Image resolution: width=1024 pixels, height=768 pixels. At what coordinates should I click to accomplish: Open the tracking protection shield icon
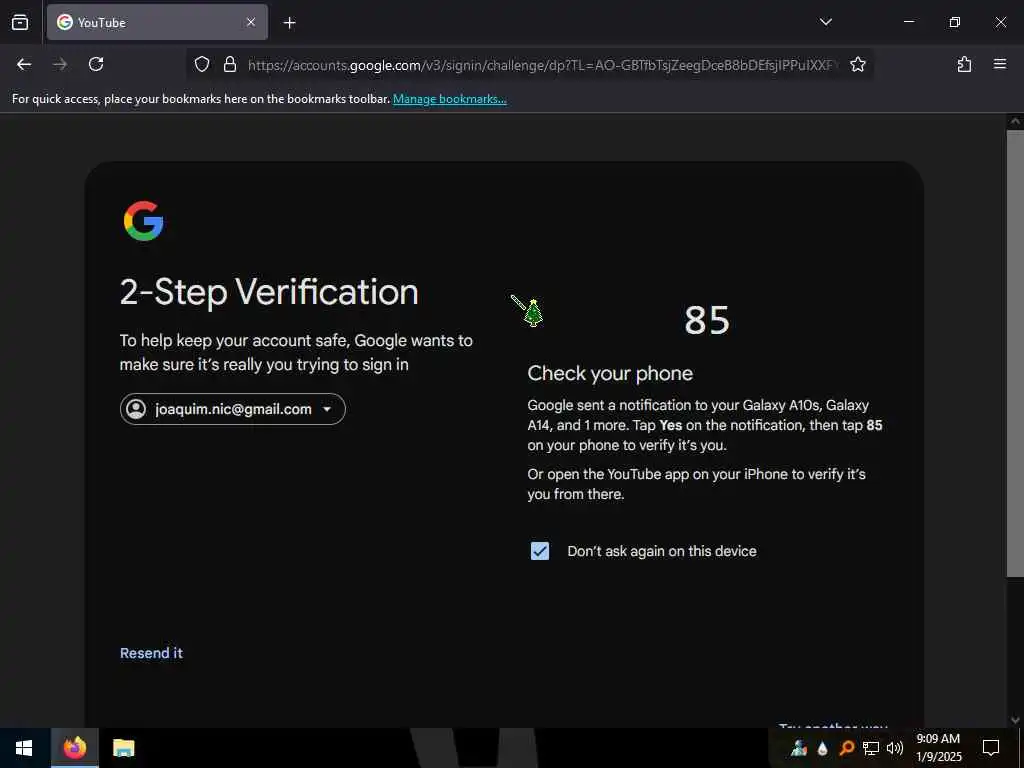coord(202,64)
